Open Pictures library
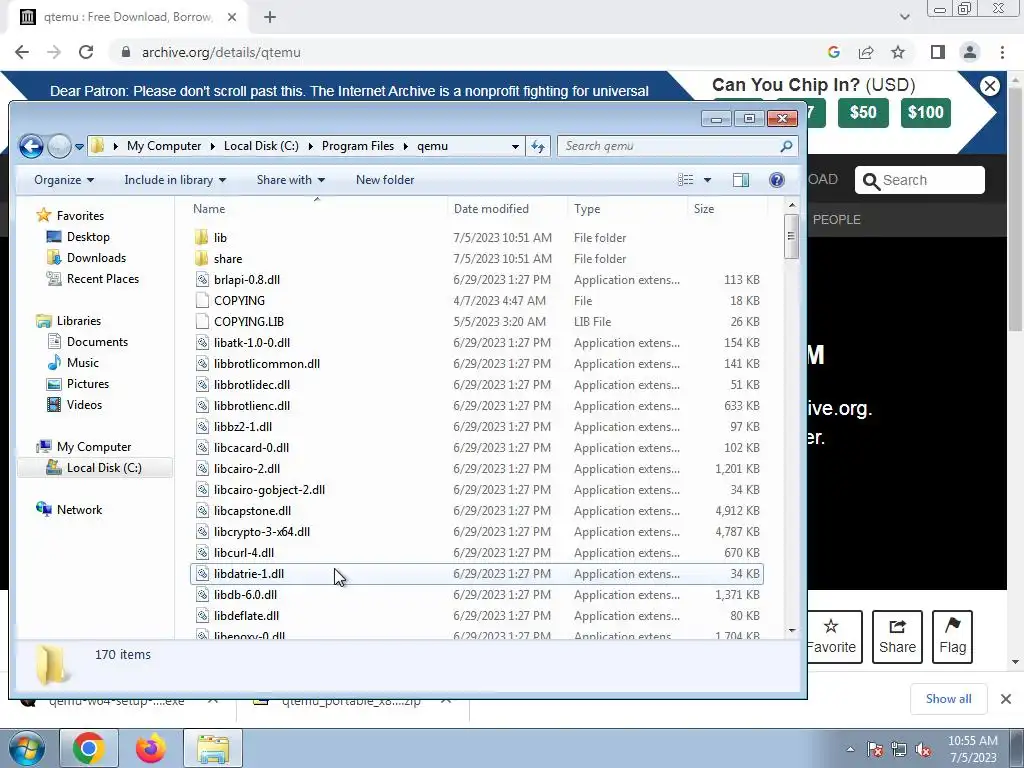 coord(88,383)
